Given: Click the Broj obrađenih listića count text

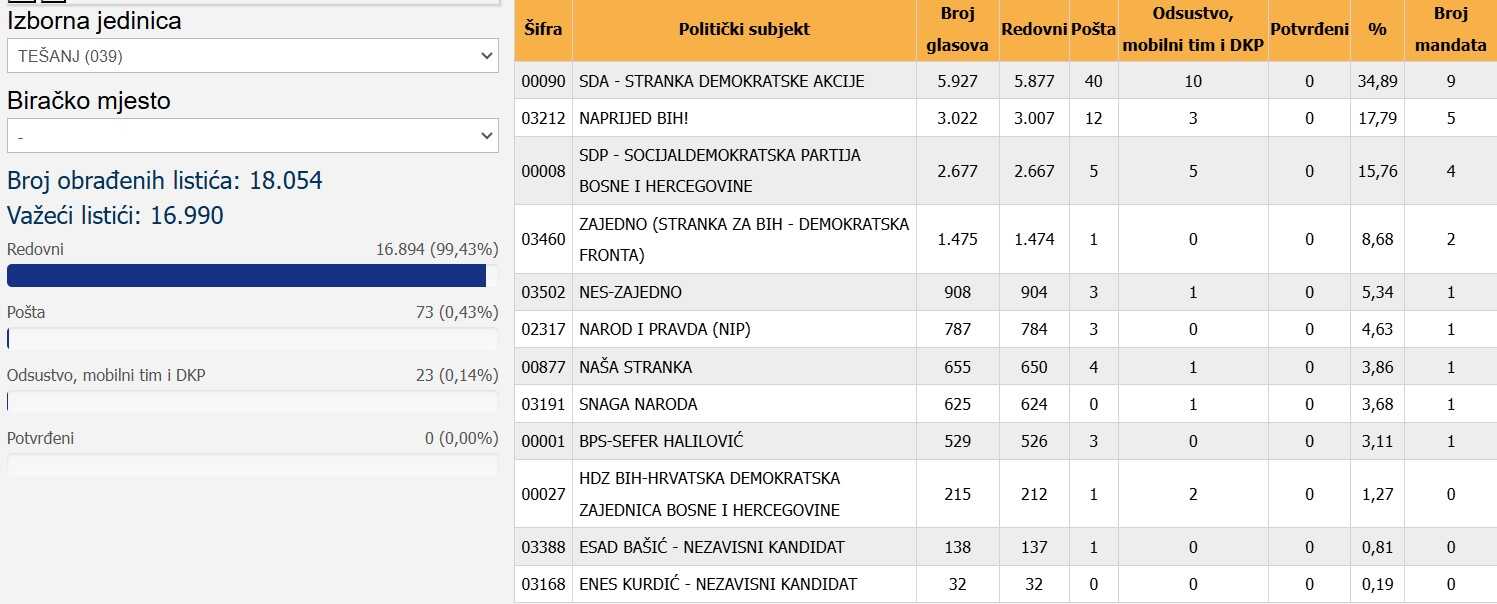Looking at the screenshot, I should click(x=165, y=181).
